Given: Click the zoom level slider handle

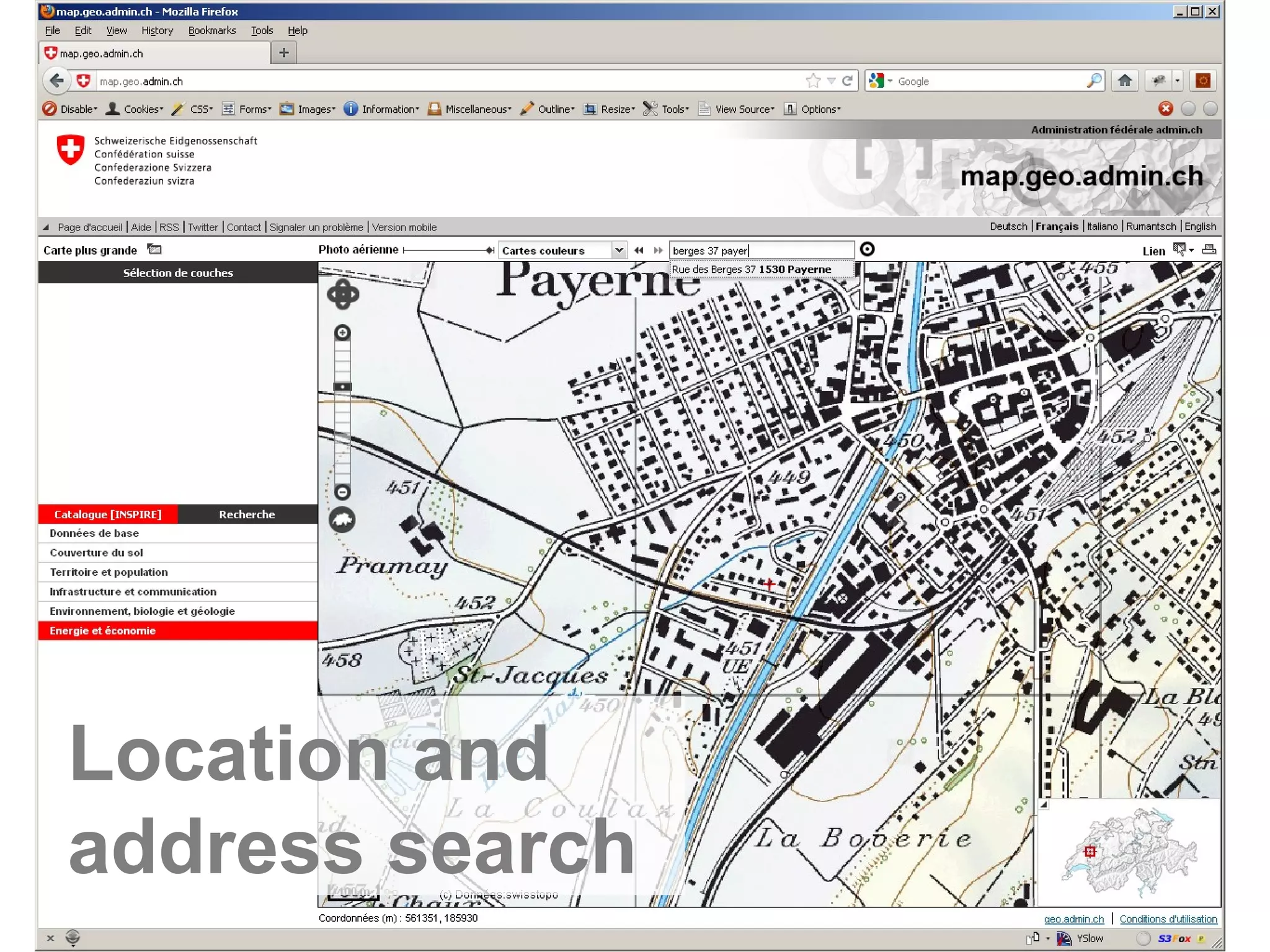Looking at the screenshot, I should [x=342, y=387].
